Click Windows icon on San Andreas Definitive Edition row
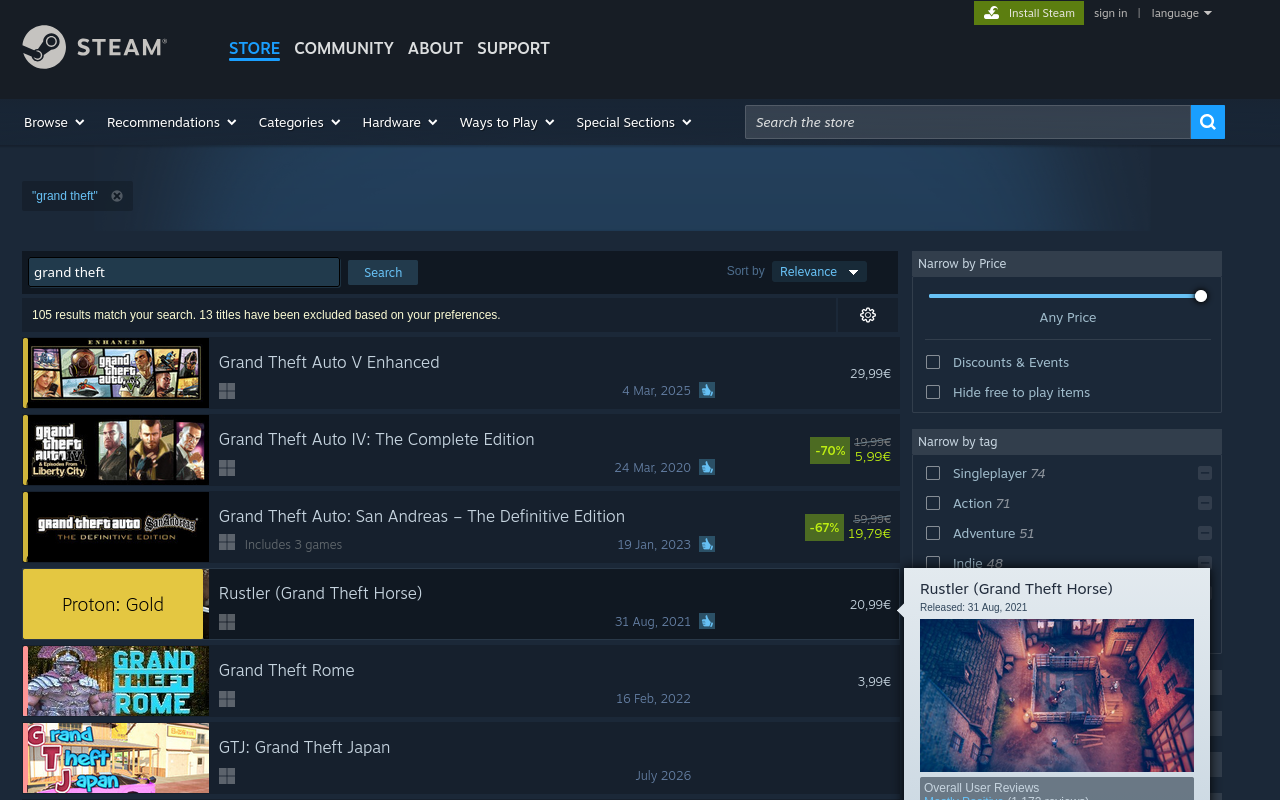 [x=227, y=542]
